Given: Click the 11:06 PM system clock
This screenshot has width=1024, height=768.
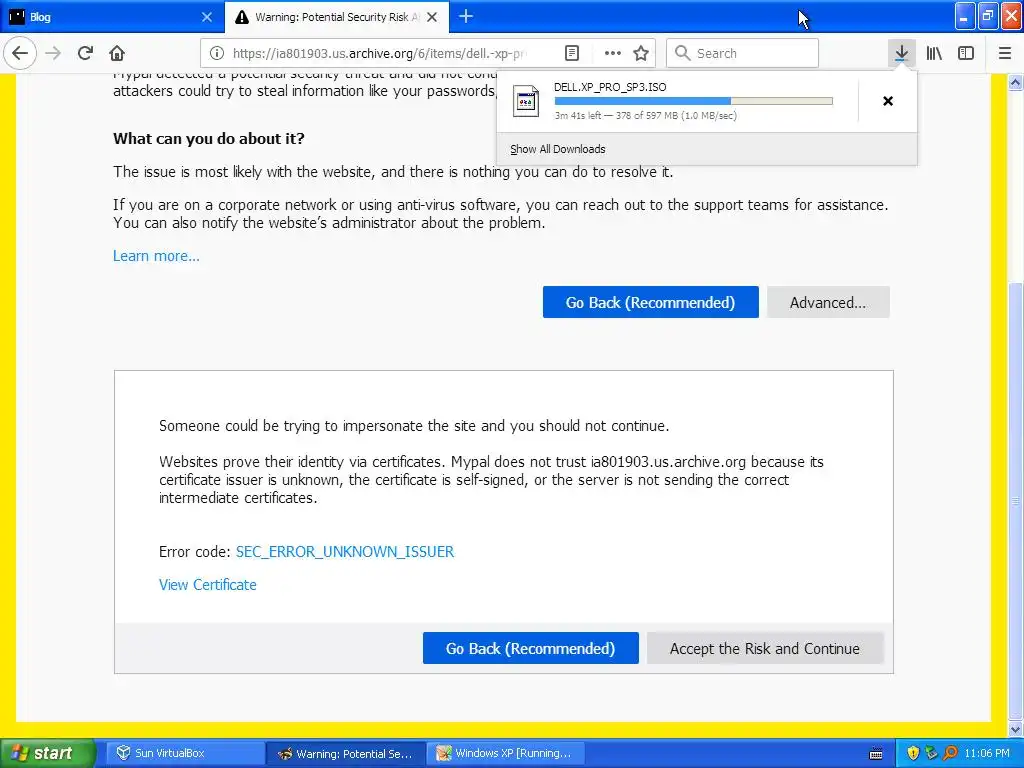Looking at the screenshot, I should [x=986, y=753].
